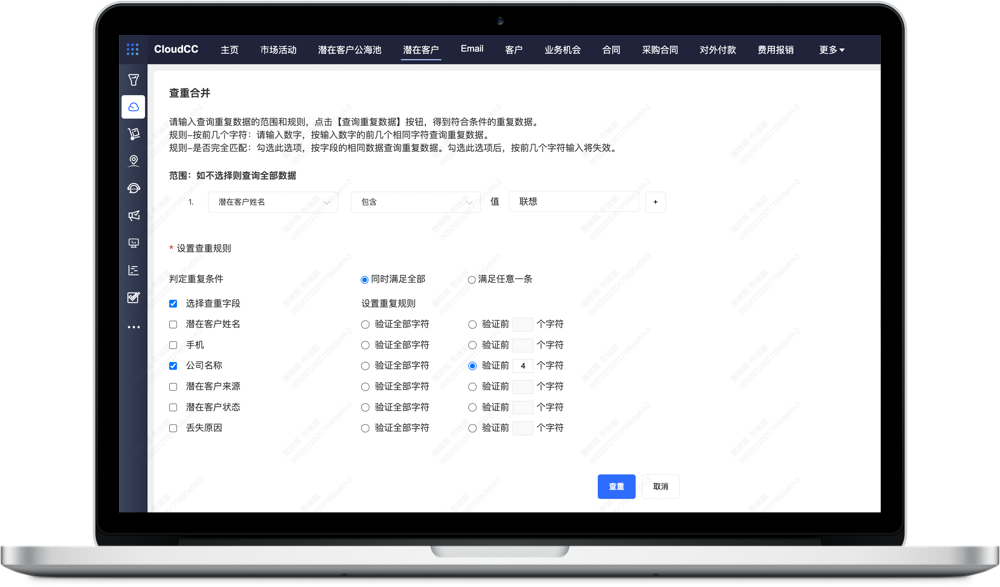
Task: Click the megaphone icon in sidebar
Action: (133, 215)
